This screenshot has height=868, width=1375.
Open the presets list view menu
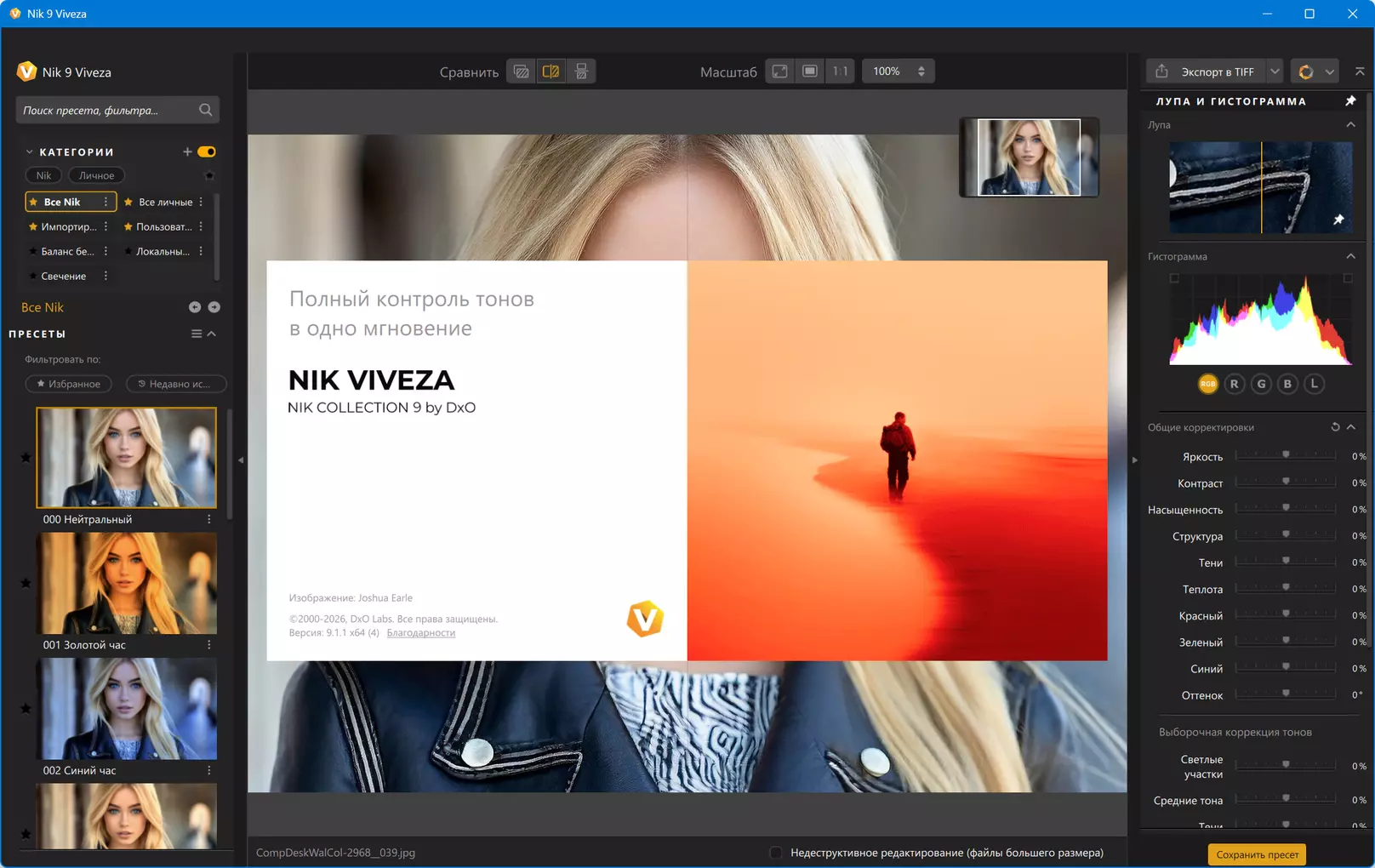click(197, 334)
